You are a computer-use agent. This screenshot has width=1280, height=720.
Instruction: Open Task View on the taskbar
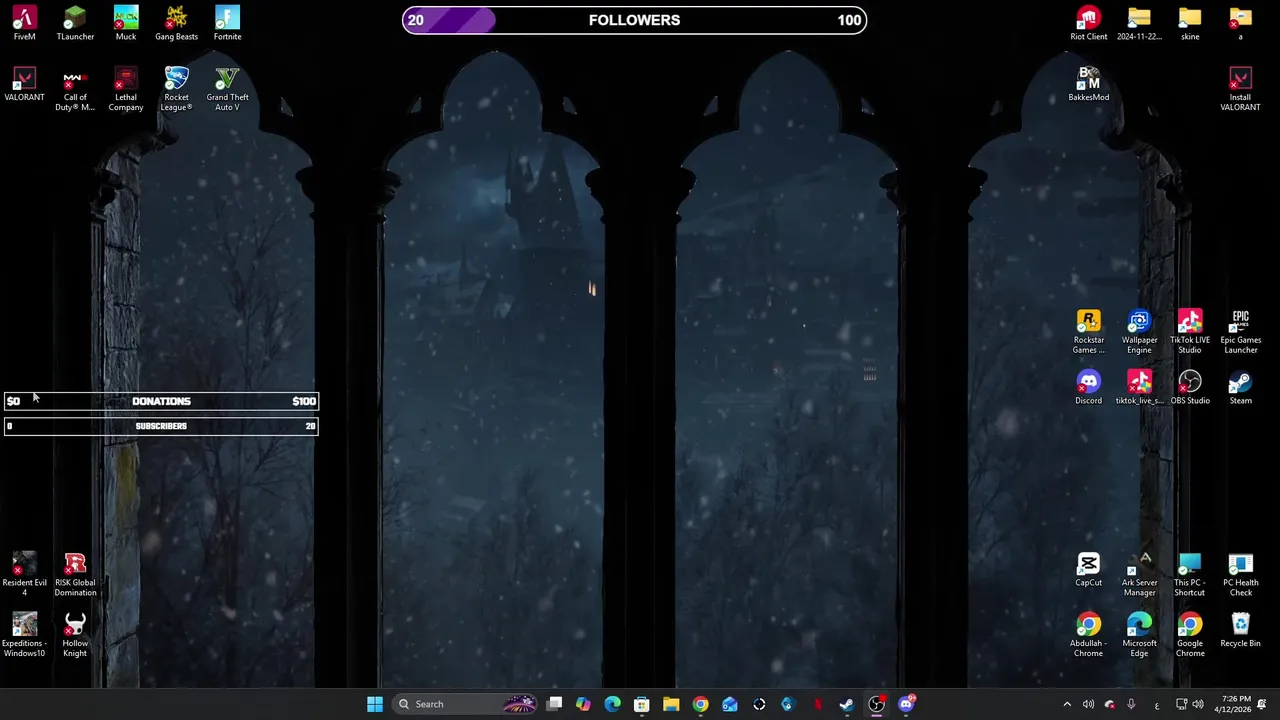(x=555, y=704)
